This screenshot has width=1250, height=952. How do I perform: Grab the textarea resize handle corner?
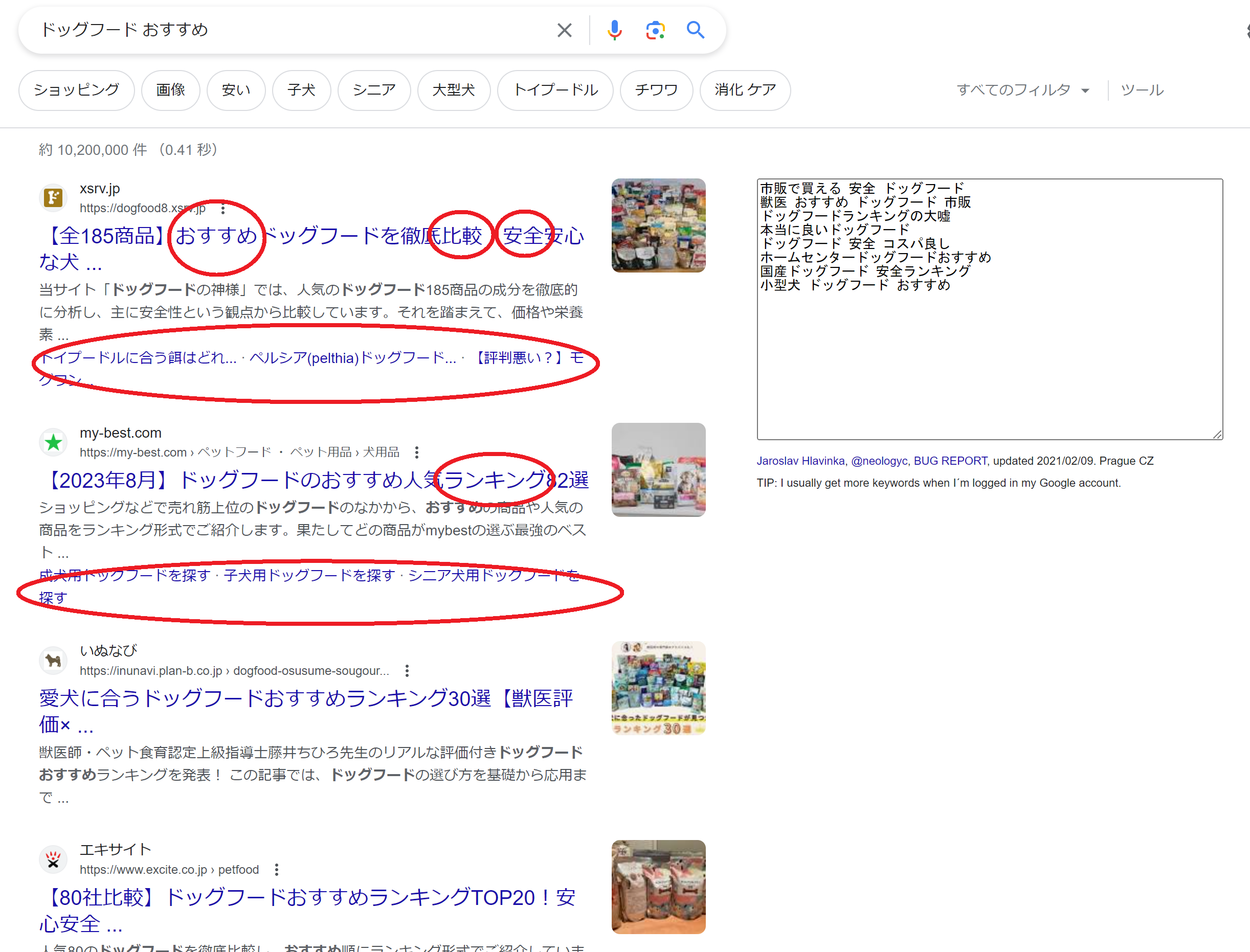(x=1218, y=434)
